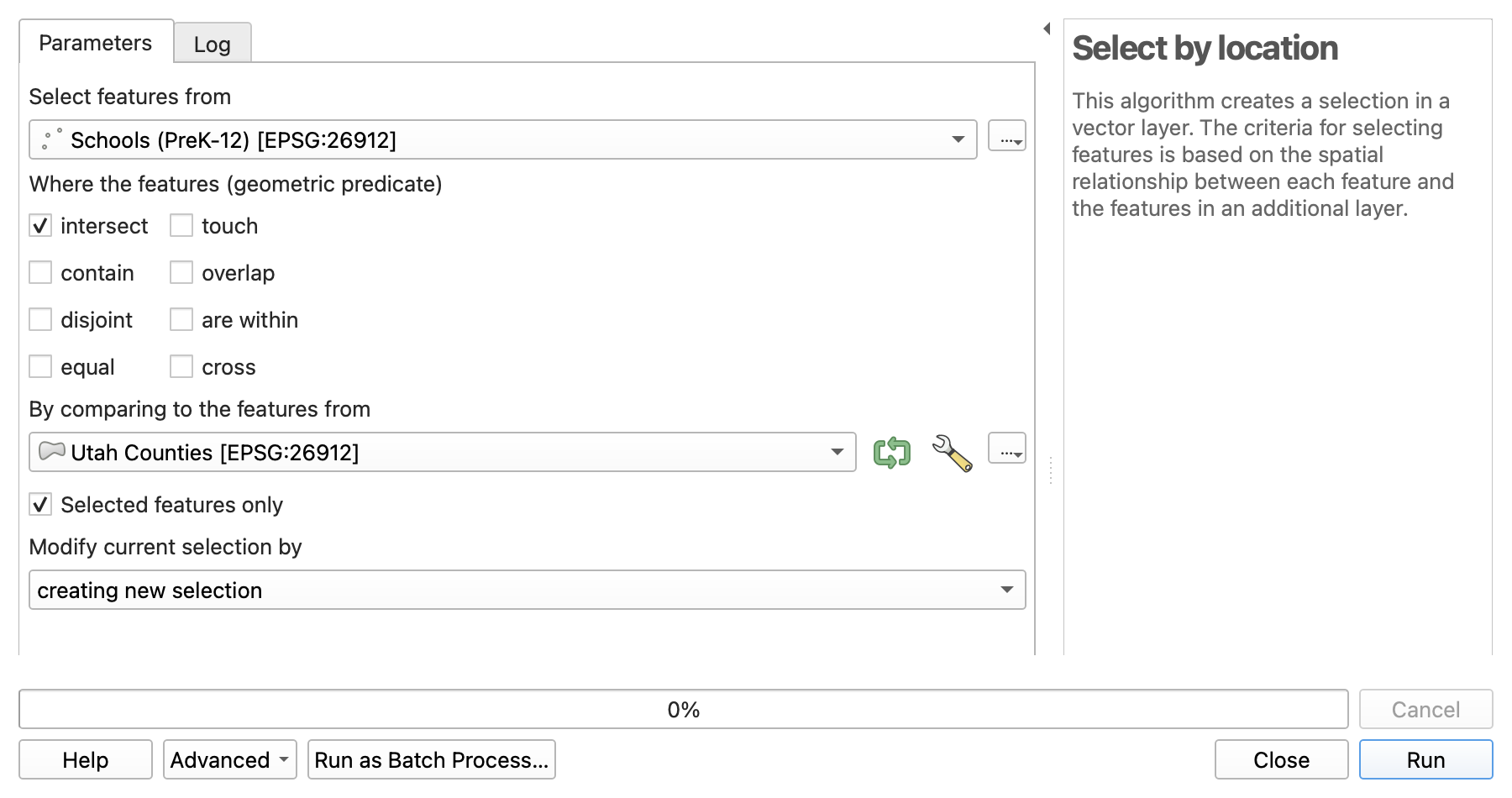Enable the cross predicate checkbox
The image size is (1512, 798).
(181, 367)
